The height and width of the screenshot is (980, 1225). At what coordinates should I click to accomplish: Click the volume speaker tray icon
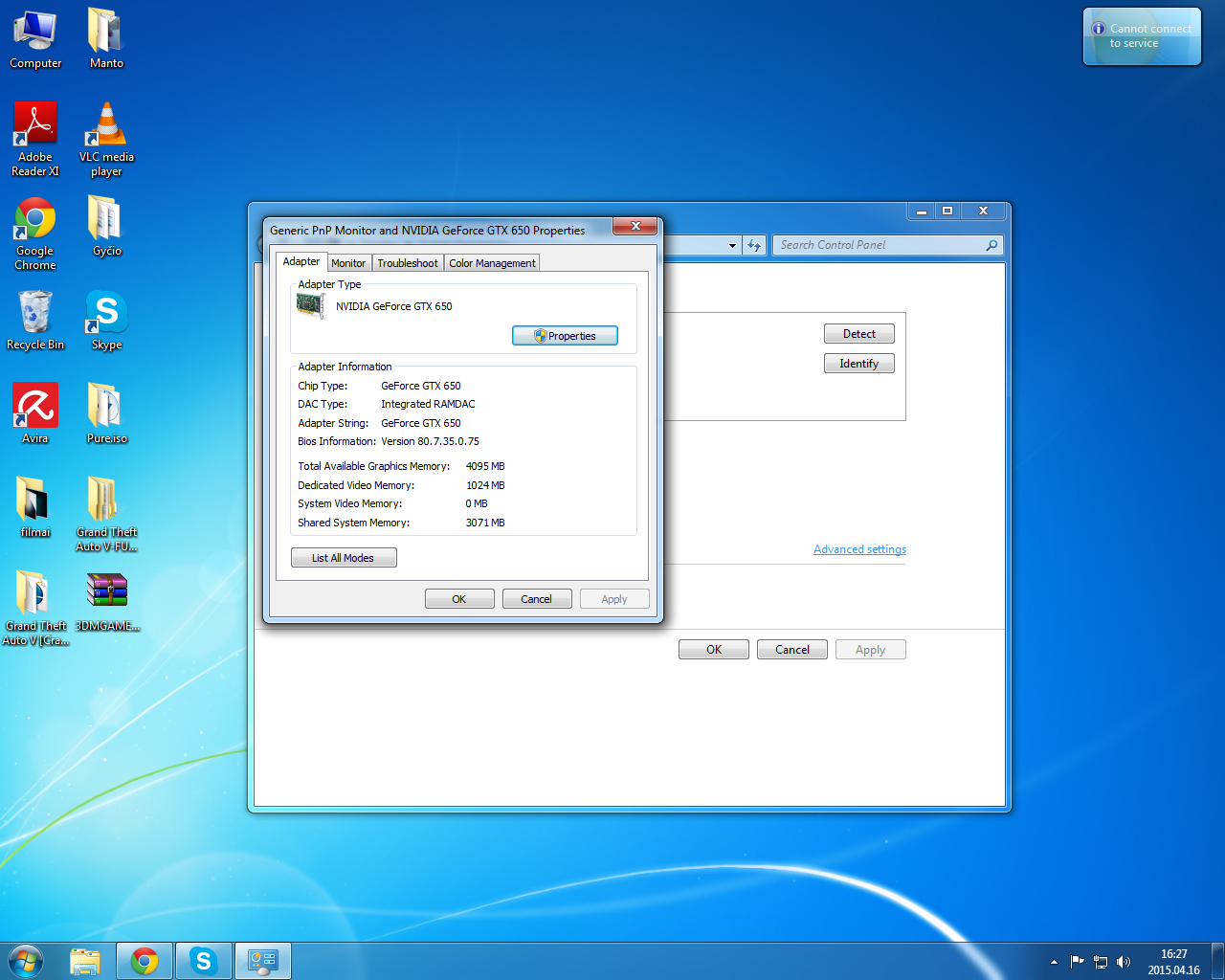coord(1124,962)
